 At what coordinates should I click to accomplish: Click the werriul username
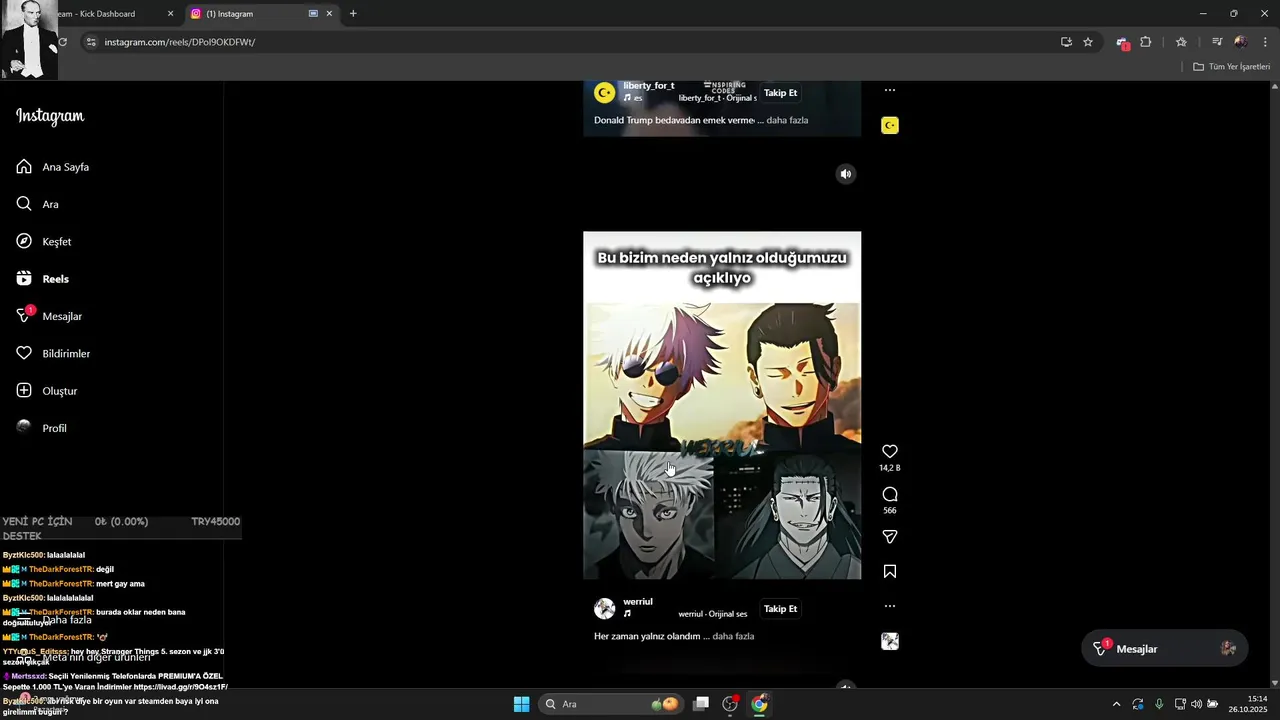click(638, 602)
